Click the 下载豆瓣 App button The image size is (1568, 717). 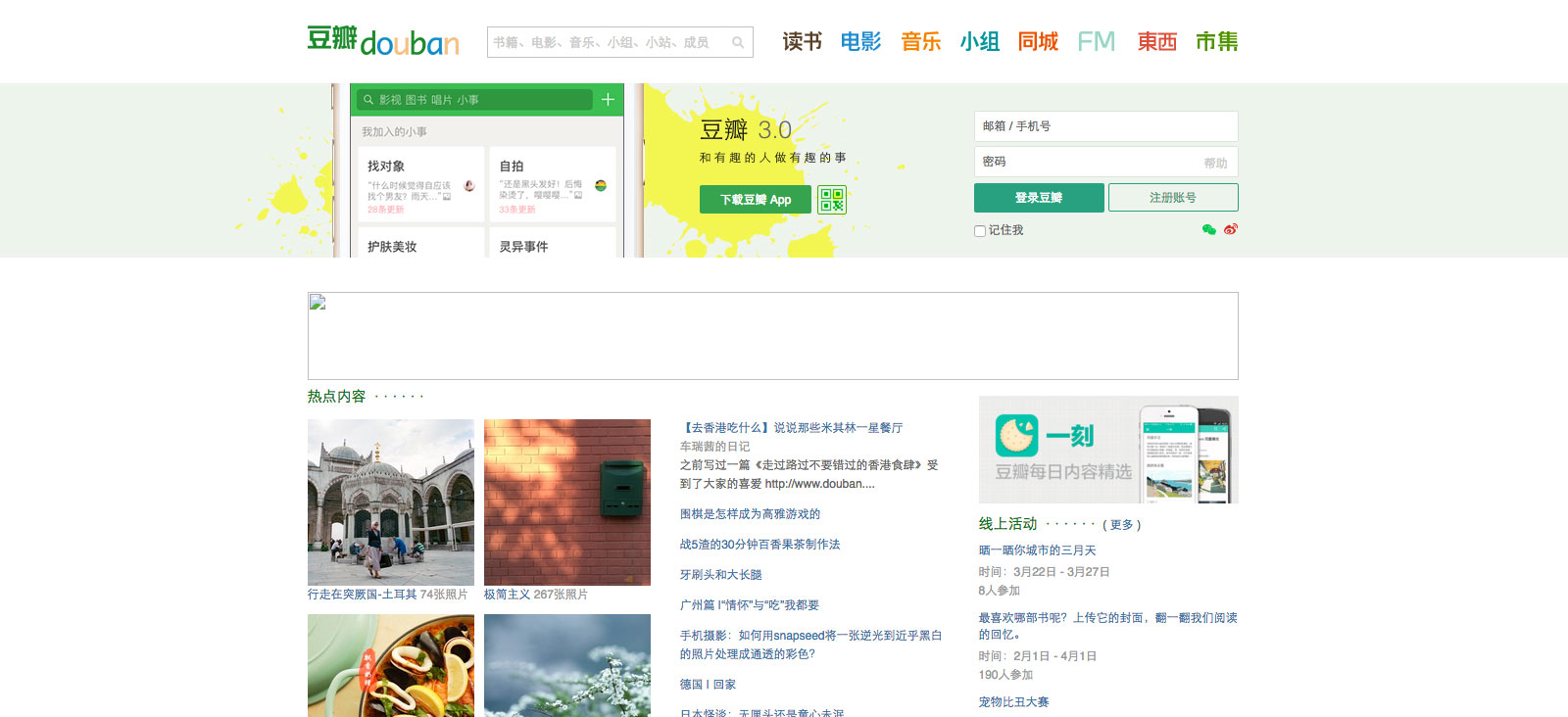756,200
